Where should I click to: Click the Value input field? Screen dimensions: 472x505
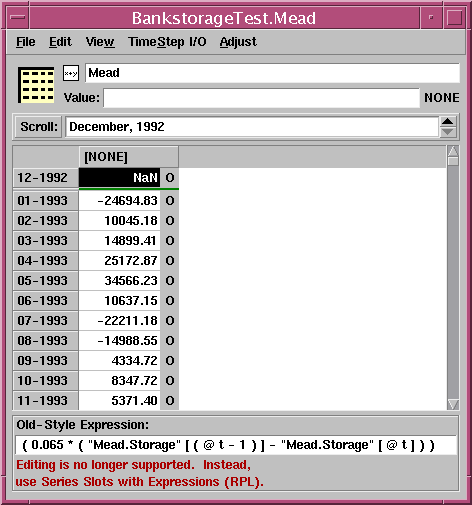tap(261, 98)
